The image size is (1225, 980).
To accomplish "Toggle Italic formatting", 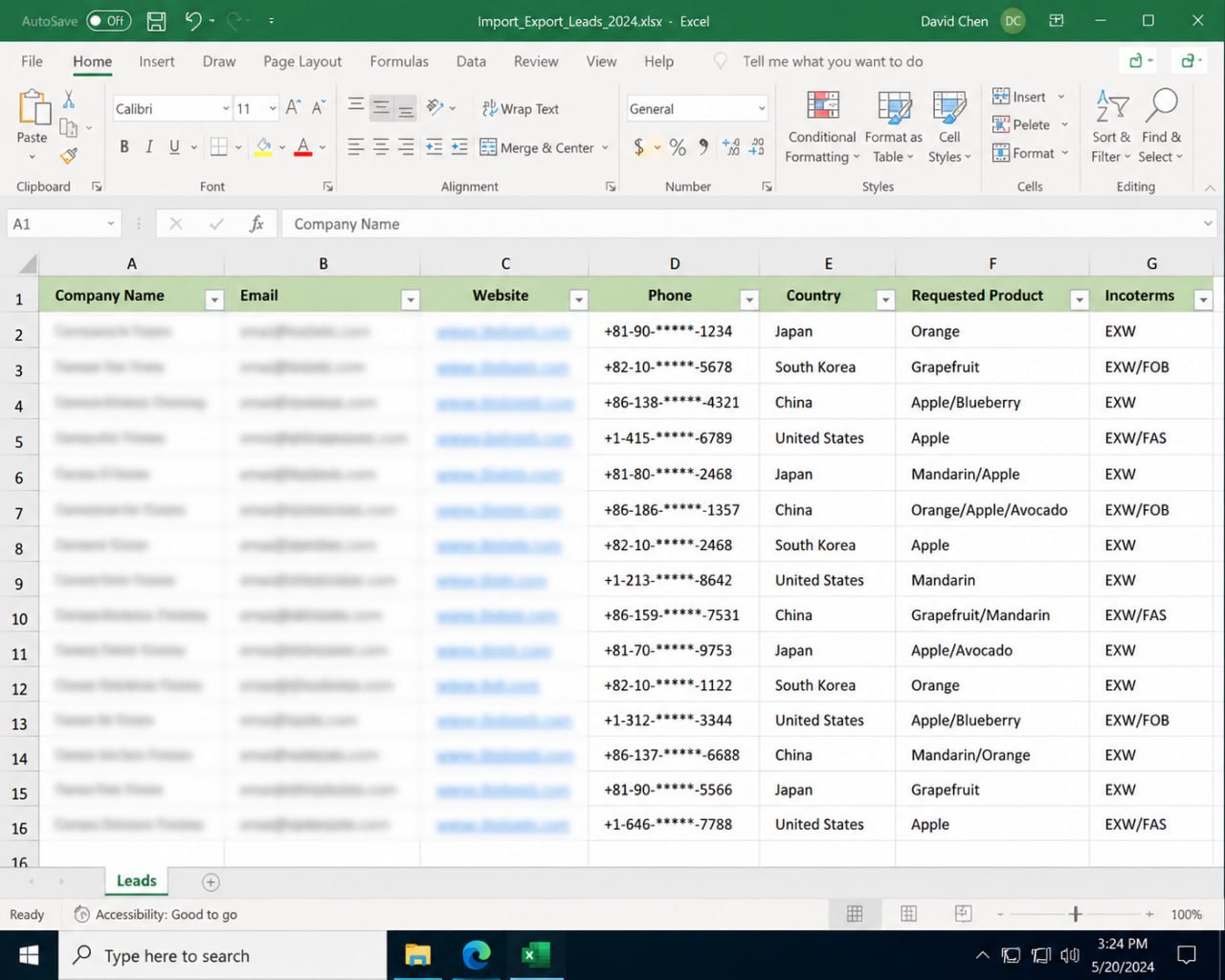I will 149,146.
